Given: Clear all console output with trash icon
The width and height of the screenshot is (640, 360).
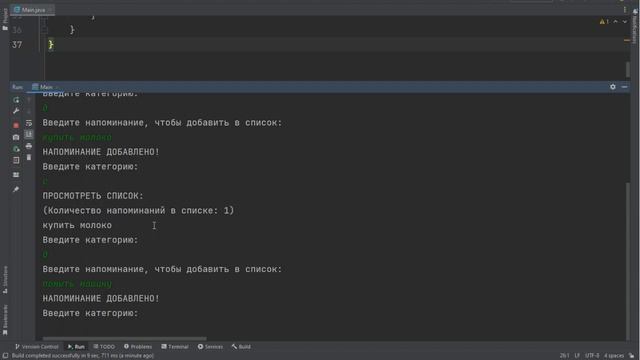Looking at the screenshot, I should click(29, 157).
